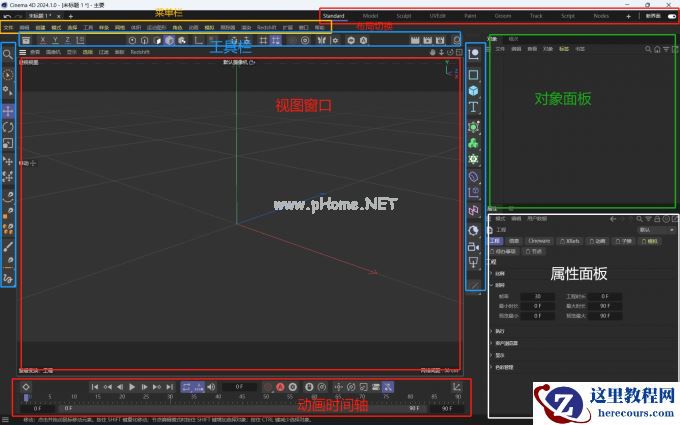Select the Scale tool in left toolbar
680x425 pixels.
coord(8,143)
